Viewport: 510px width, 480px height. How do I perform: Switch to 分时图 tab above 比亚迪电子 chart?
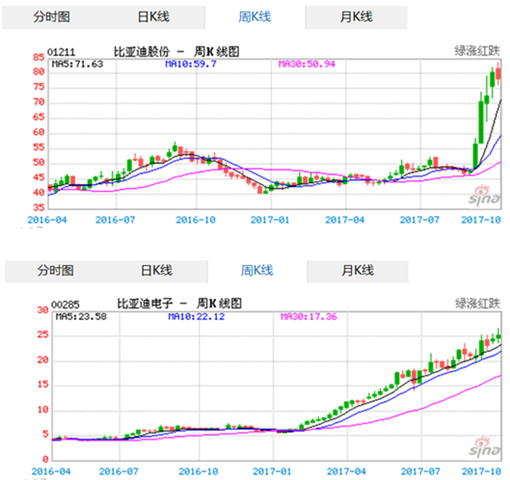55,270
